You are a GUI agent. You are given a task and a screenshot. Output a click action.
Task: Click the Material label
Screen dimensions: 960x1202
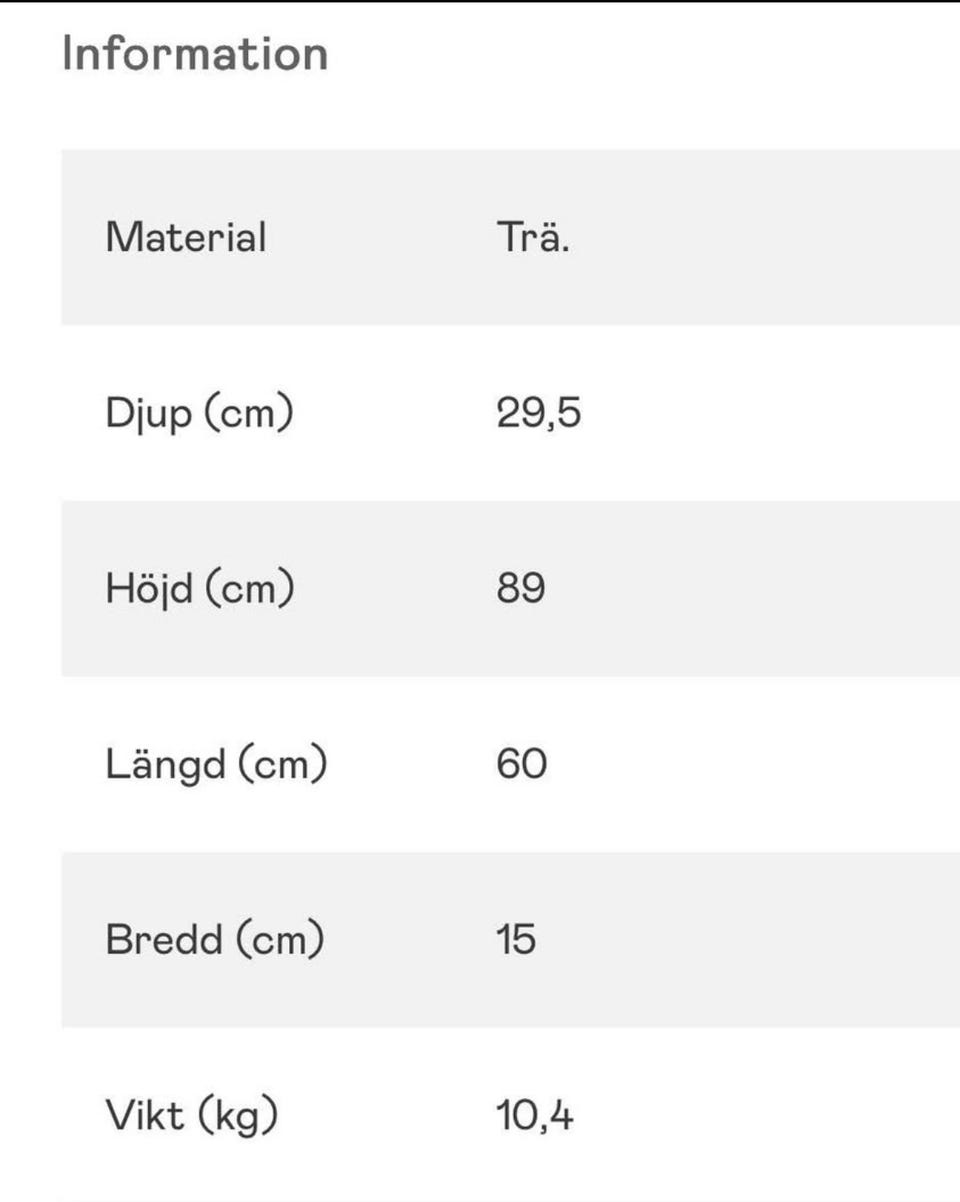(x=186, y=238)
